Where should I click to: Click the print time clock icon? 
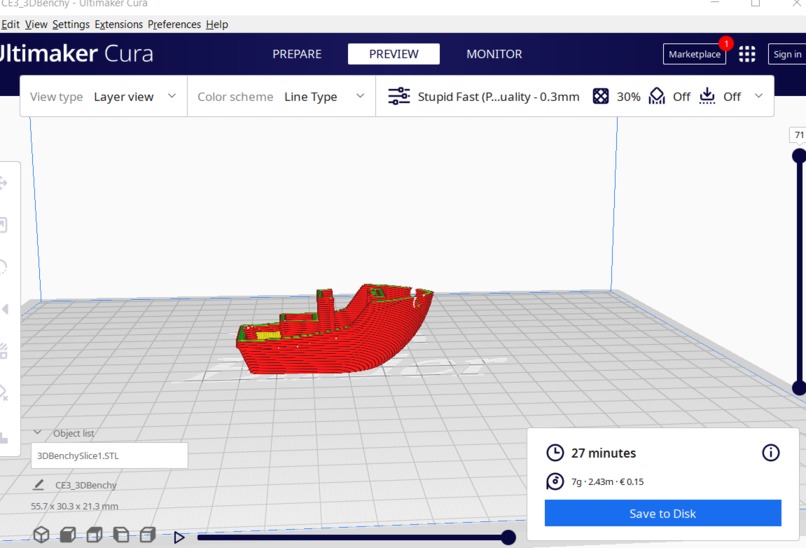coord(555,452)
